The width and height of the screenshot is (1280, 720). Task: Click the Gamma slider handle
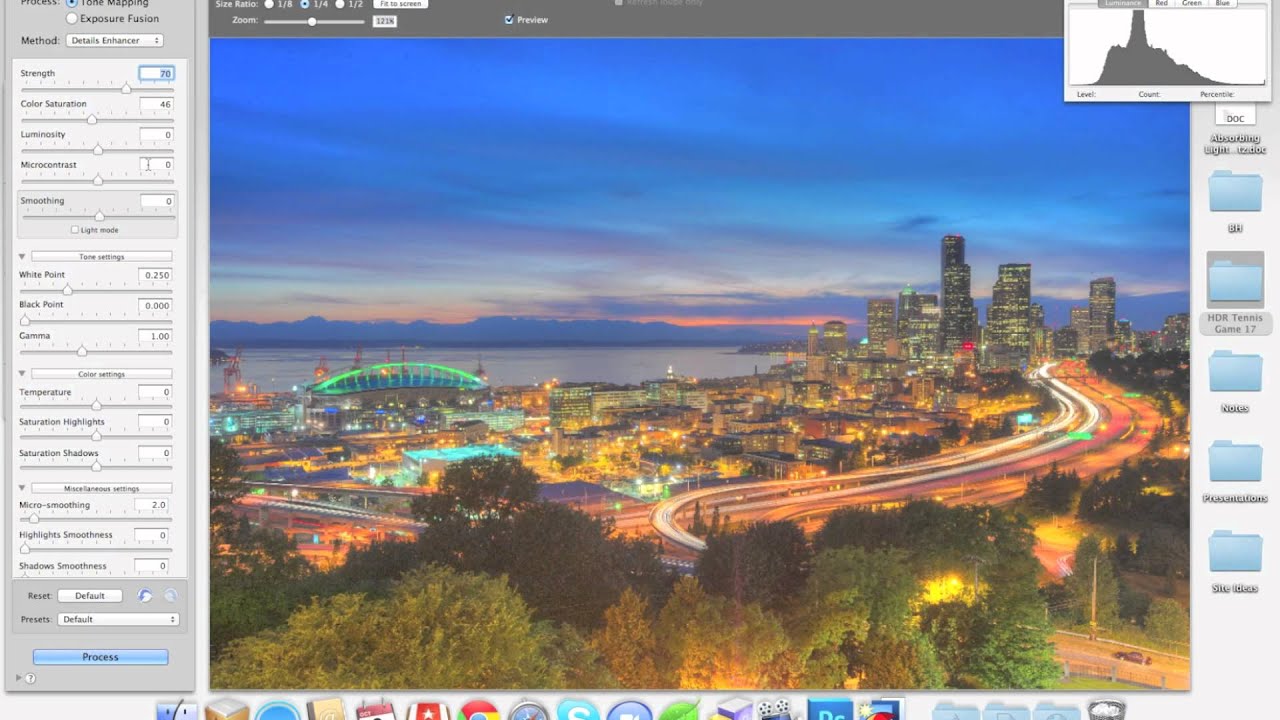point(82,351)
